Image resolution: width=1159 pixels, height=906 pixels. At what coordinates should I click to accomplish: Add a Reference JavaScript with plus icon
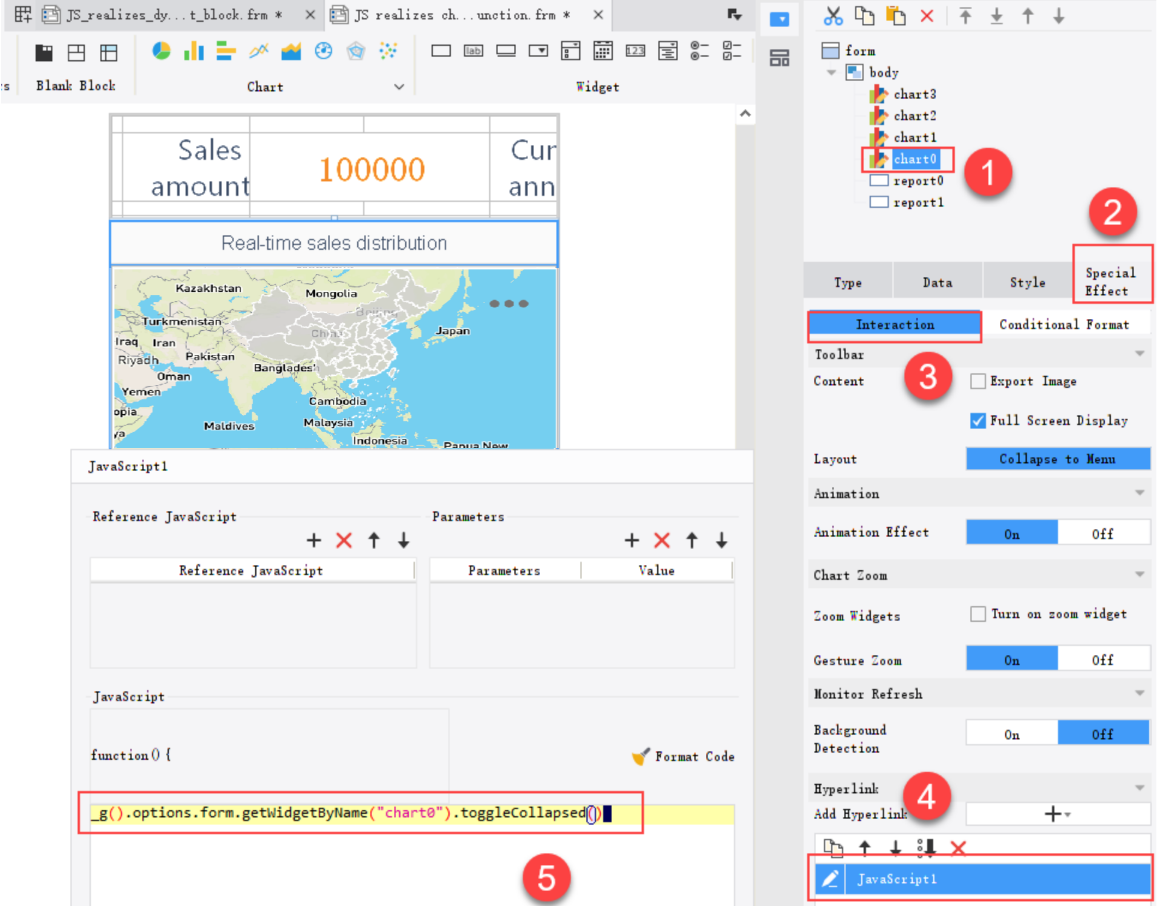point(314,540)
